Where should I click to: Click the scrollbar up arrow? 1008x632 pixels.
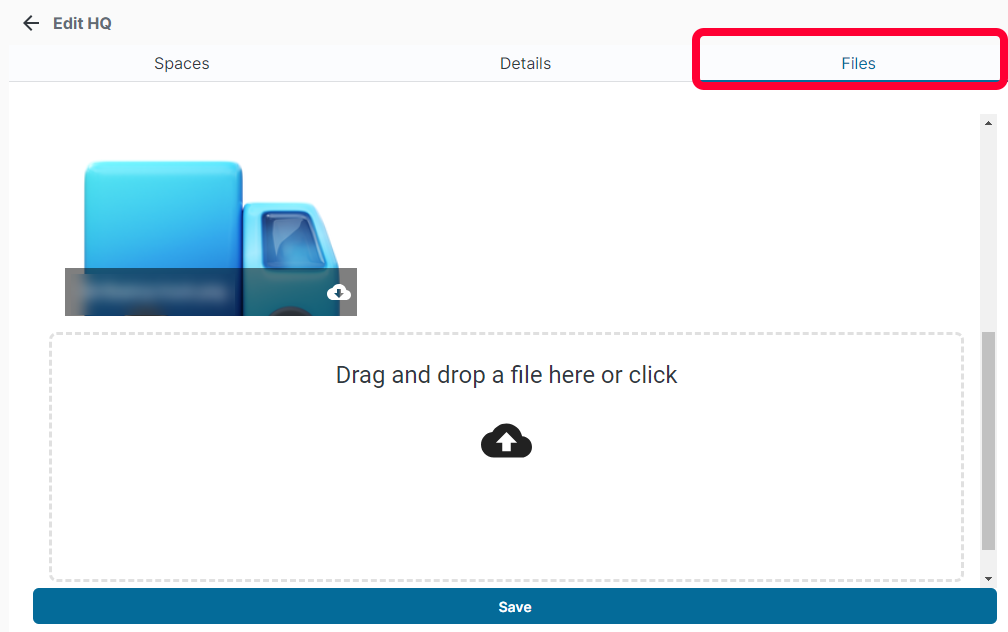pyautogui.click(x=988, y=123)
